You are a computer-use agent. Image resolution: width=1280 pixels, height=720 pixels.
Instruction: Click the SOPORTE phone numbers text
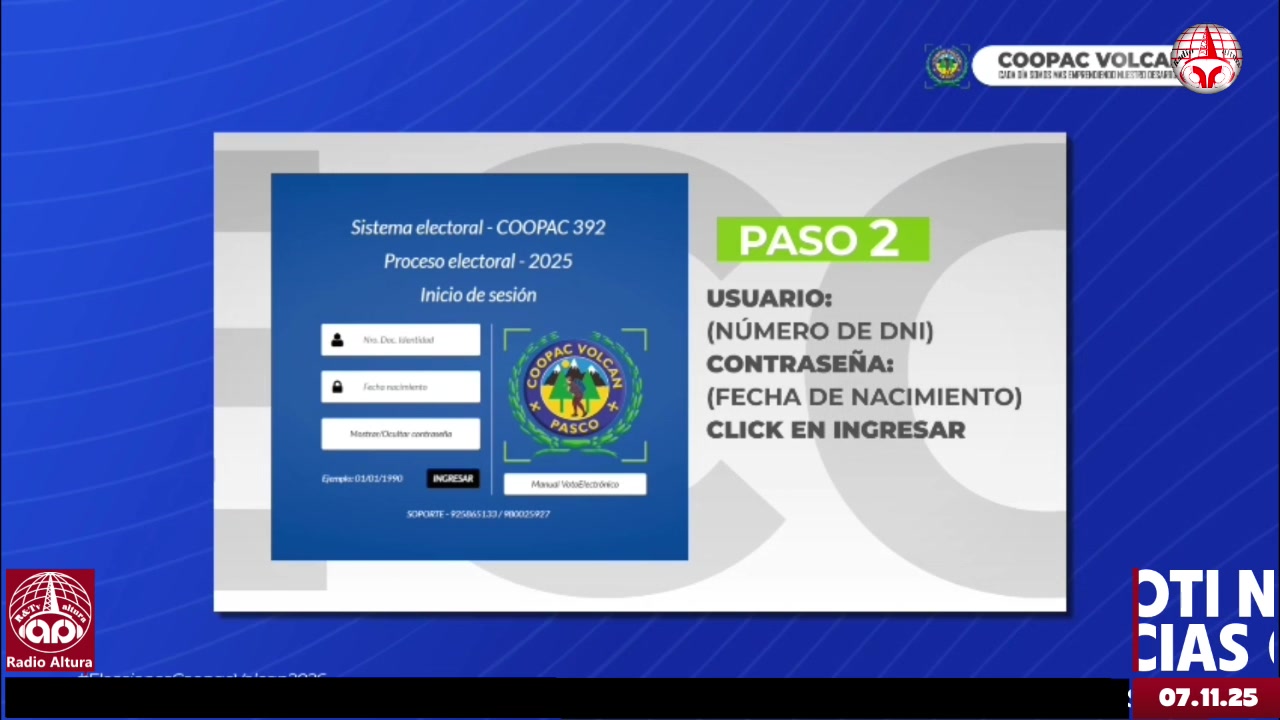pyautogui.click(x=478, y=514)
